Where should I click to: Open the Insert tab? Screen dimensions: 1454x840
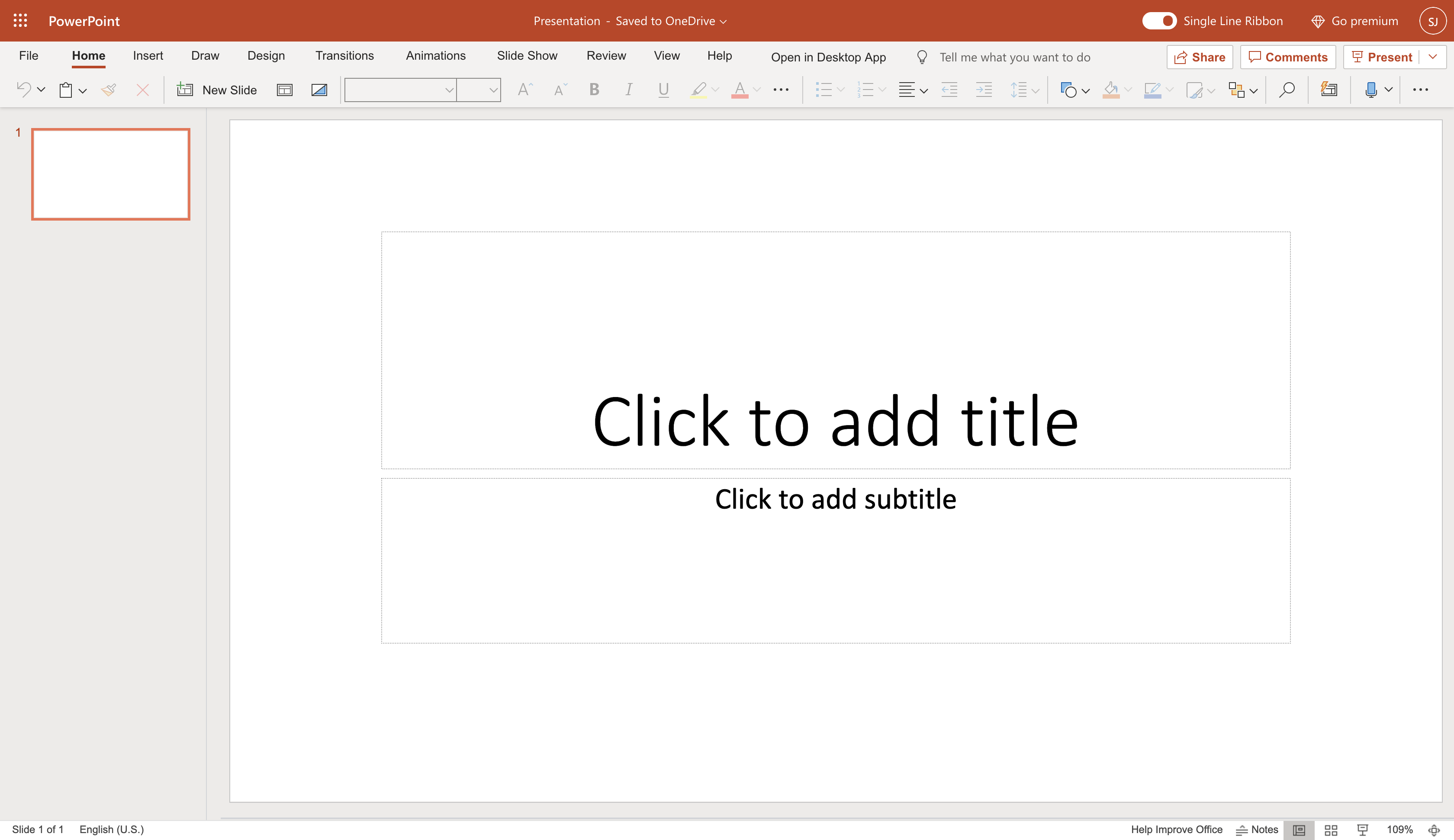coord(148,56)
